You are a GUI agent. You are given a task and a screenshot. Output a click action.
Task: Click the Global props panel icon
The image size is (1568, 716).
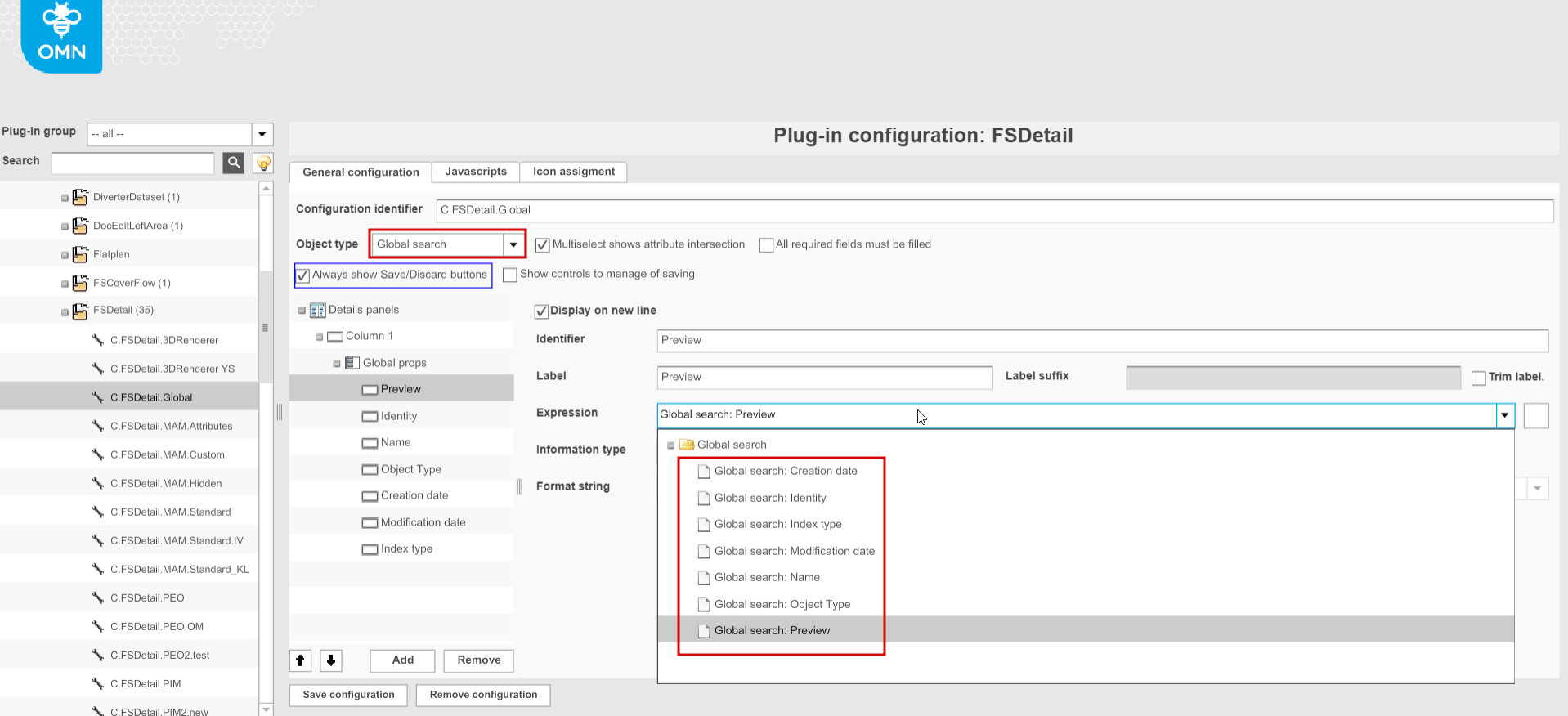click(352, 363)
